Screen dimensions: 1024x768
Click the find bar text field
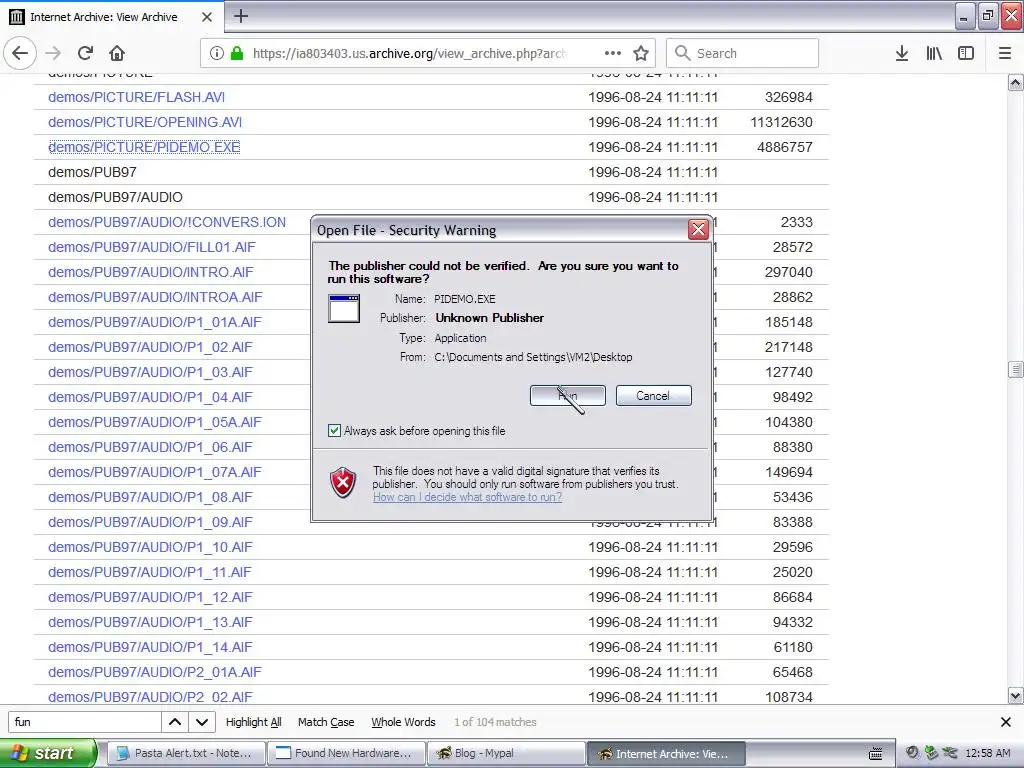pyautogui.click(x=85, y=722)
